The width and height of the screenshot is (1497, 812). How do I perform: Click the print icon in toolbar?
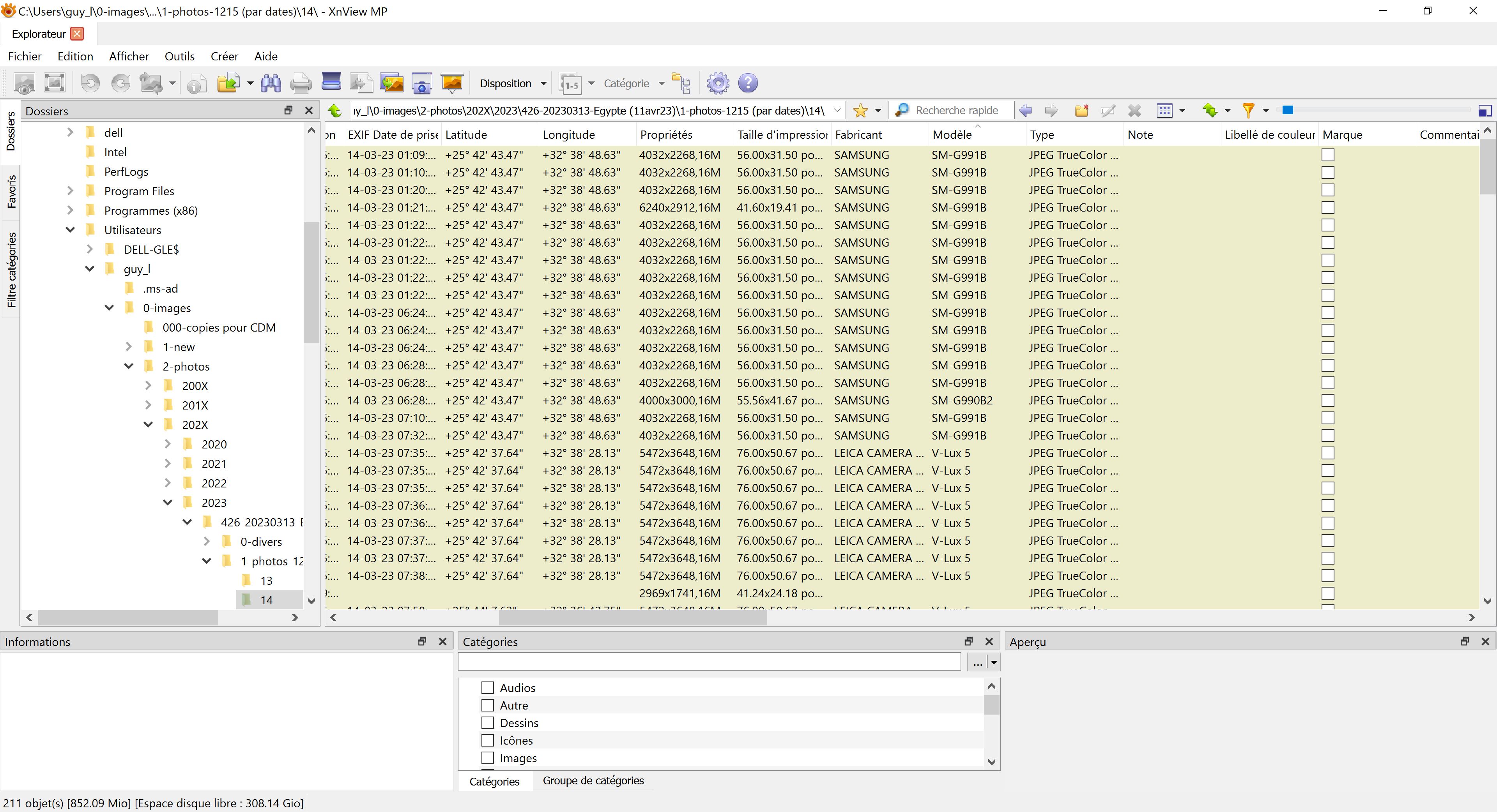(x=301, y=84)
